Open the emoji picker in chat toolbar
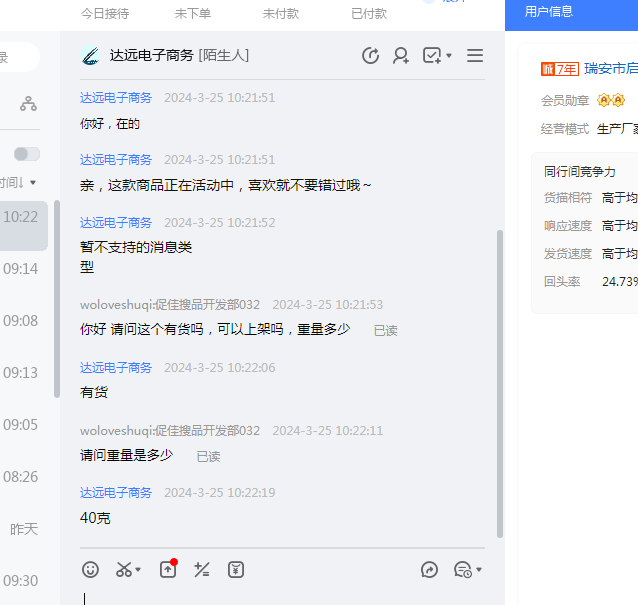The height and width of the screenshot is (605, 638). pyautogui.click(x=91, y=569)
